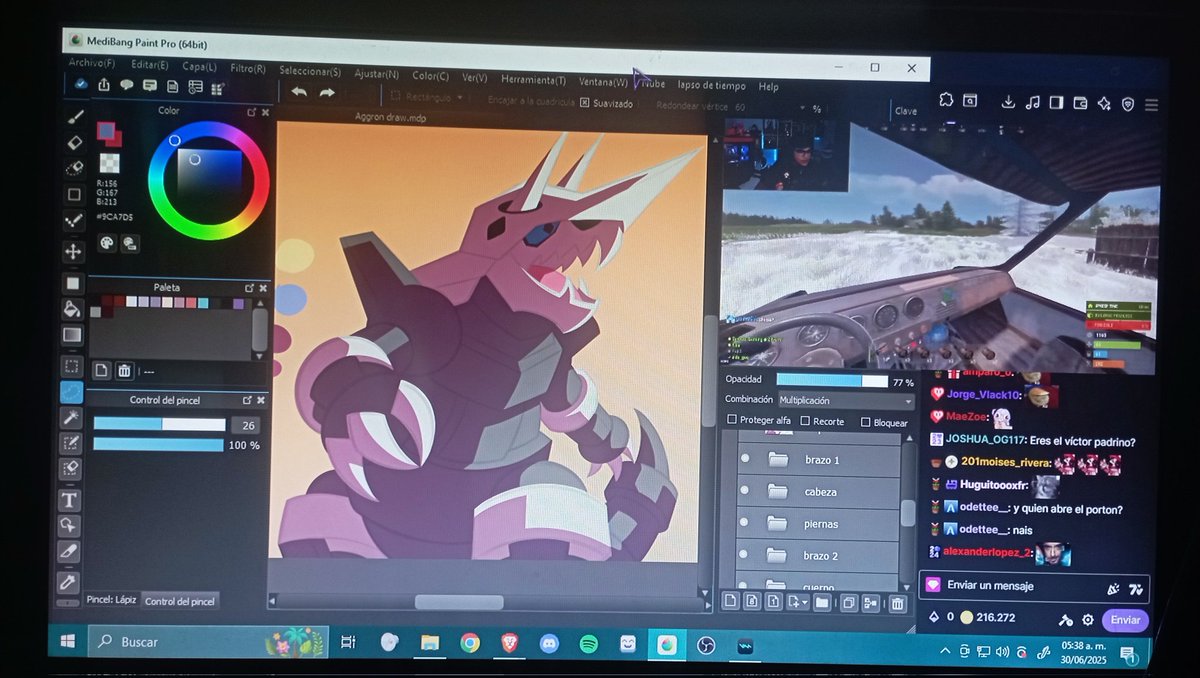This screenshot has width=1200, height=678.
Task: Click the taskbar Buscar search box
Action: coord(208,642)
